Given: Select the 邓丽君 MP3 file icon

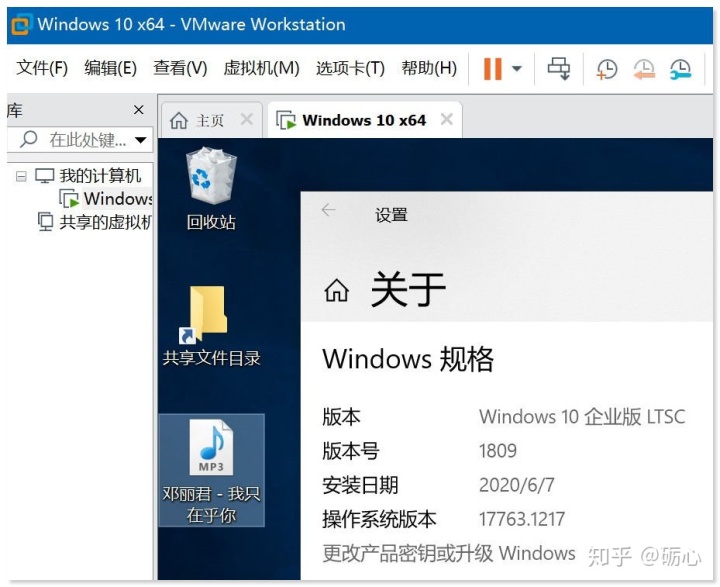Looking at the screenshot, I should 211,471.
